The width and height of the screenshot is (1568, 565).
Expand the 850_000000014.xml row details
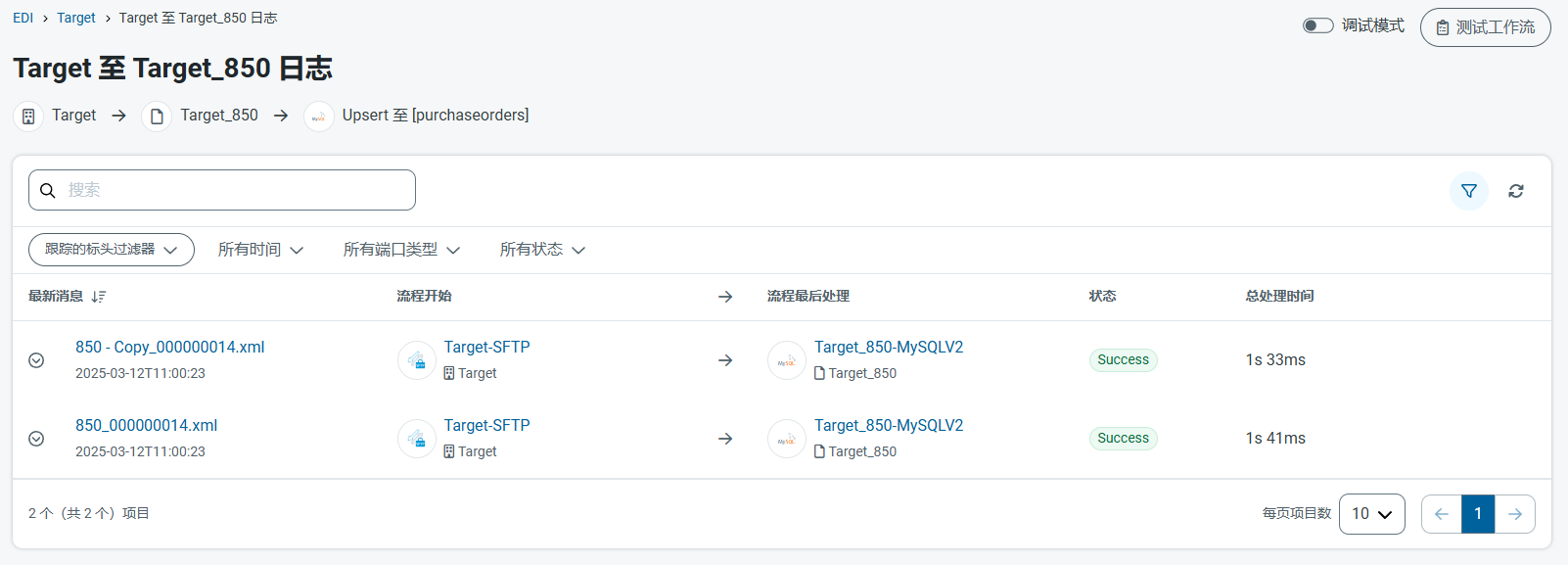click(x=36, y=439)
